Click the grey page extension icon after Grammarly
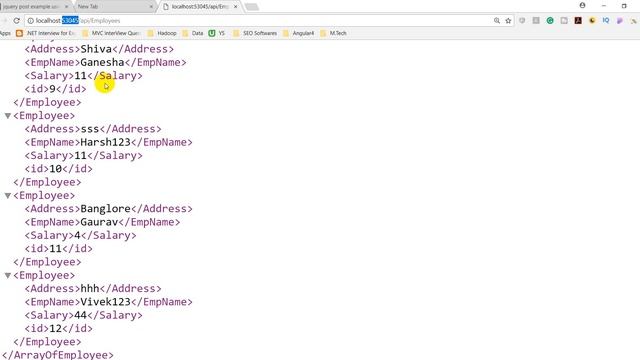Screen dimensions: 640x360 pyautogui.click(x=564, y=20)
